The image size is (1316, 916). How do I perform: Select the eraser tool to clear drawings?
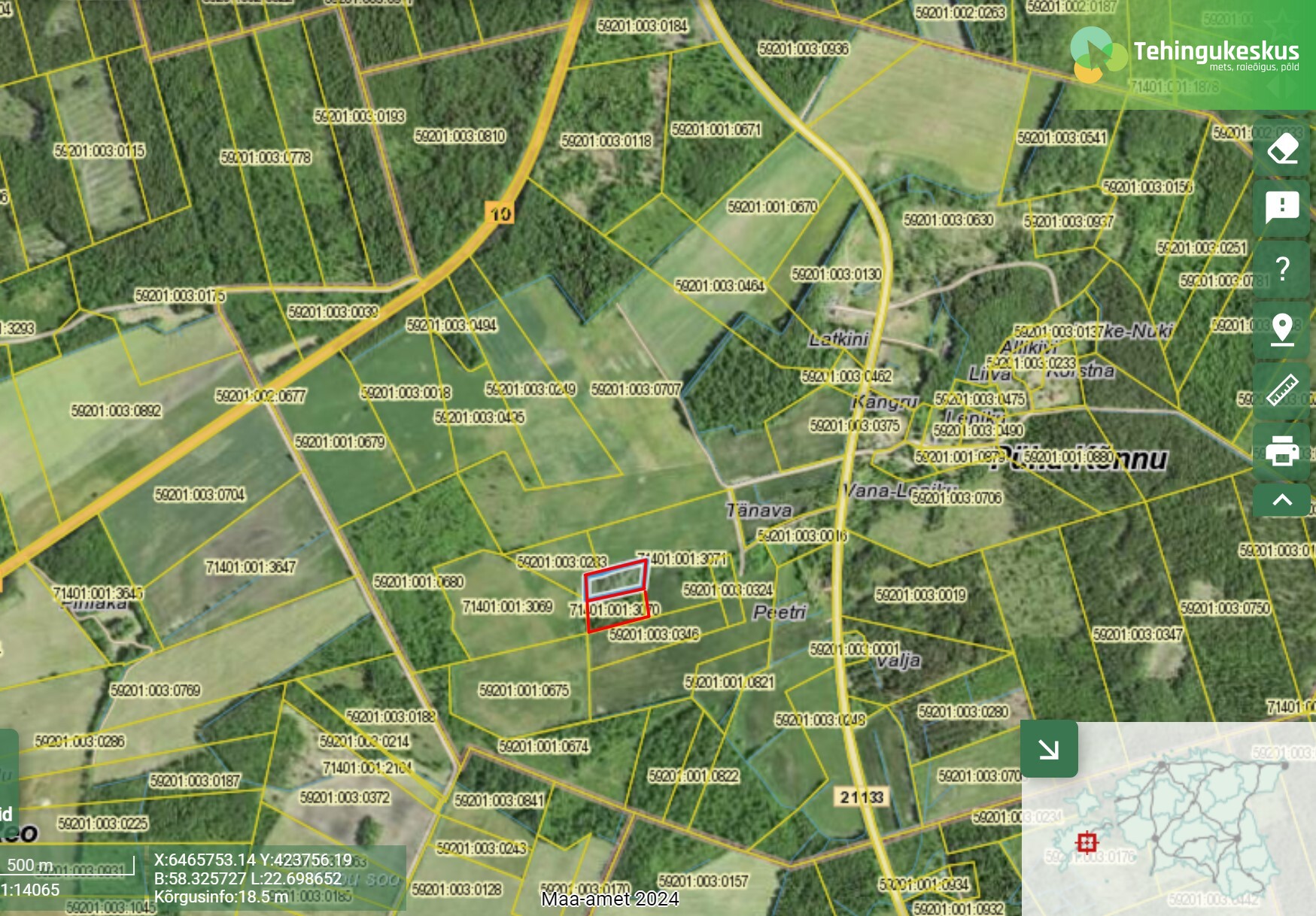point(1282,149)
